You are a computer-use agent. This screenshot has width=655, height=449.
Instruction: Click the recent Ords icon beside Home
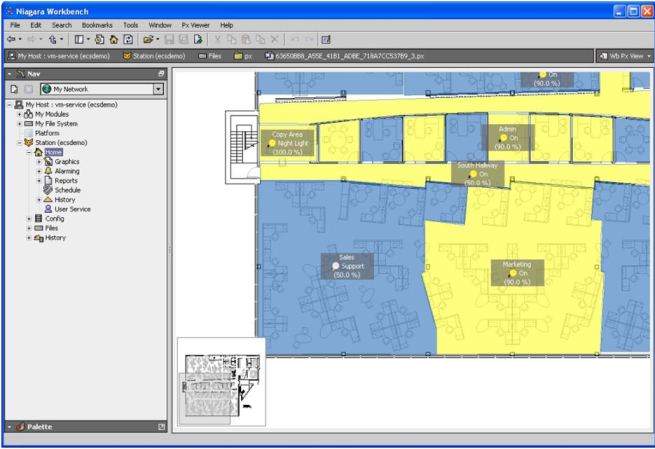[x=99, y=40]
